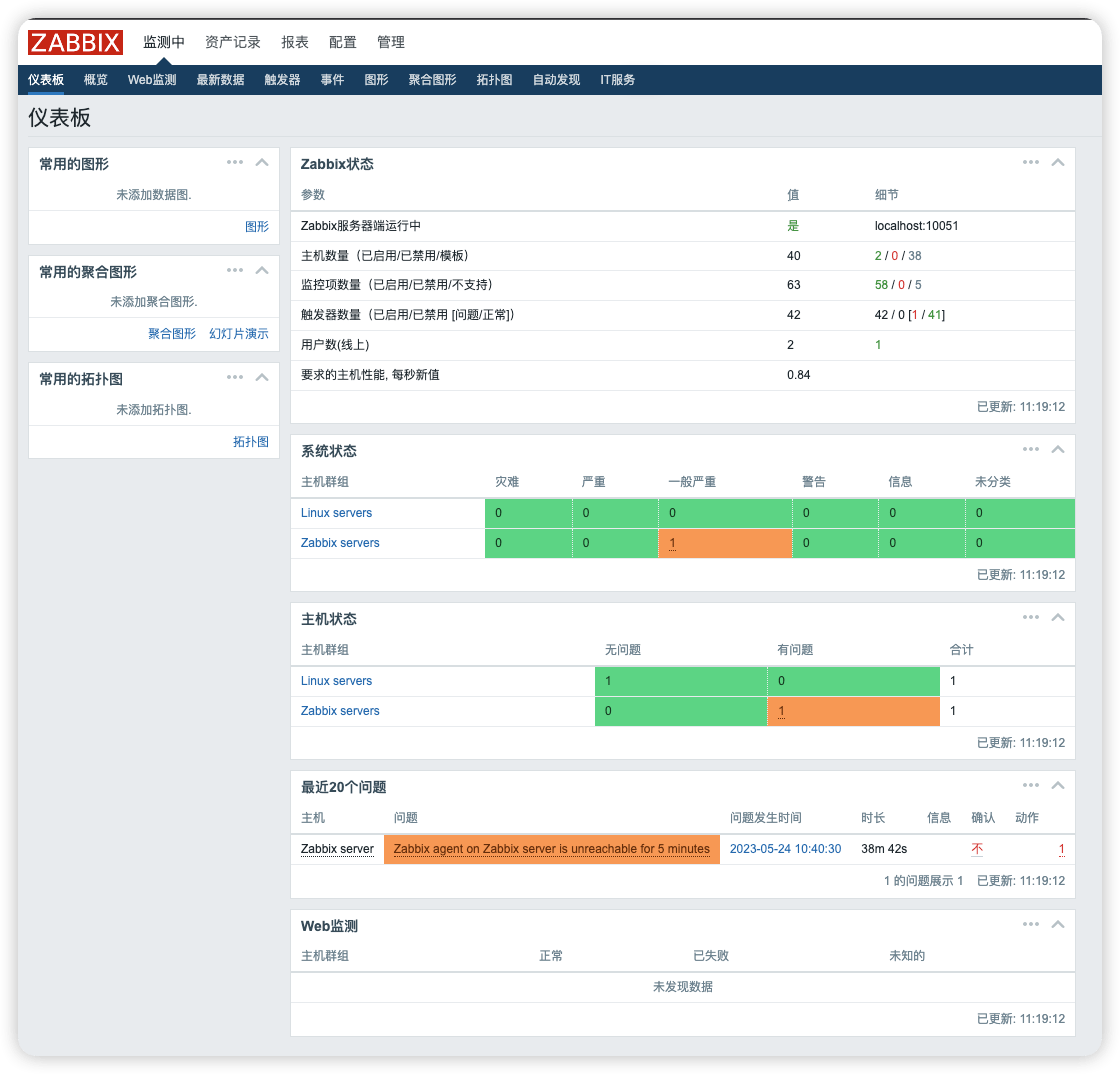This screenshot has width=1120, height=1074.
Task: Open the 常用的聚合图形 widget options menu
Action: click(x=235, y=271)
